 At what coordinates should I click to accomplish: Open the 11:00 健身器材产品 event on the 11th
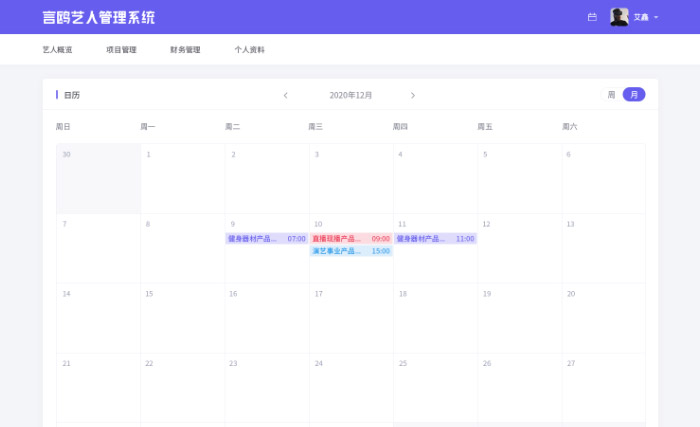[435, 239]
